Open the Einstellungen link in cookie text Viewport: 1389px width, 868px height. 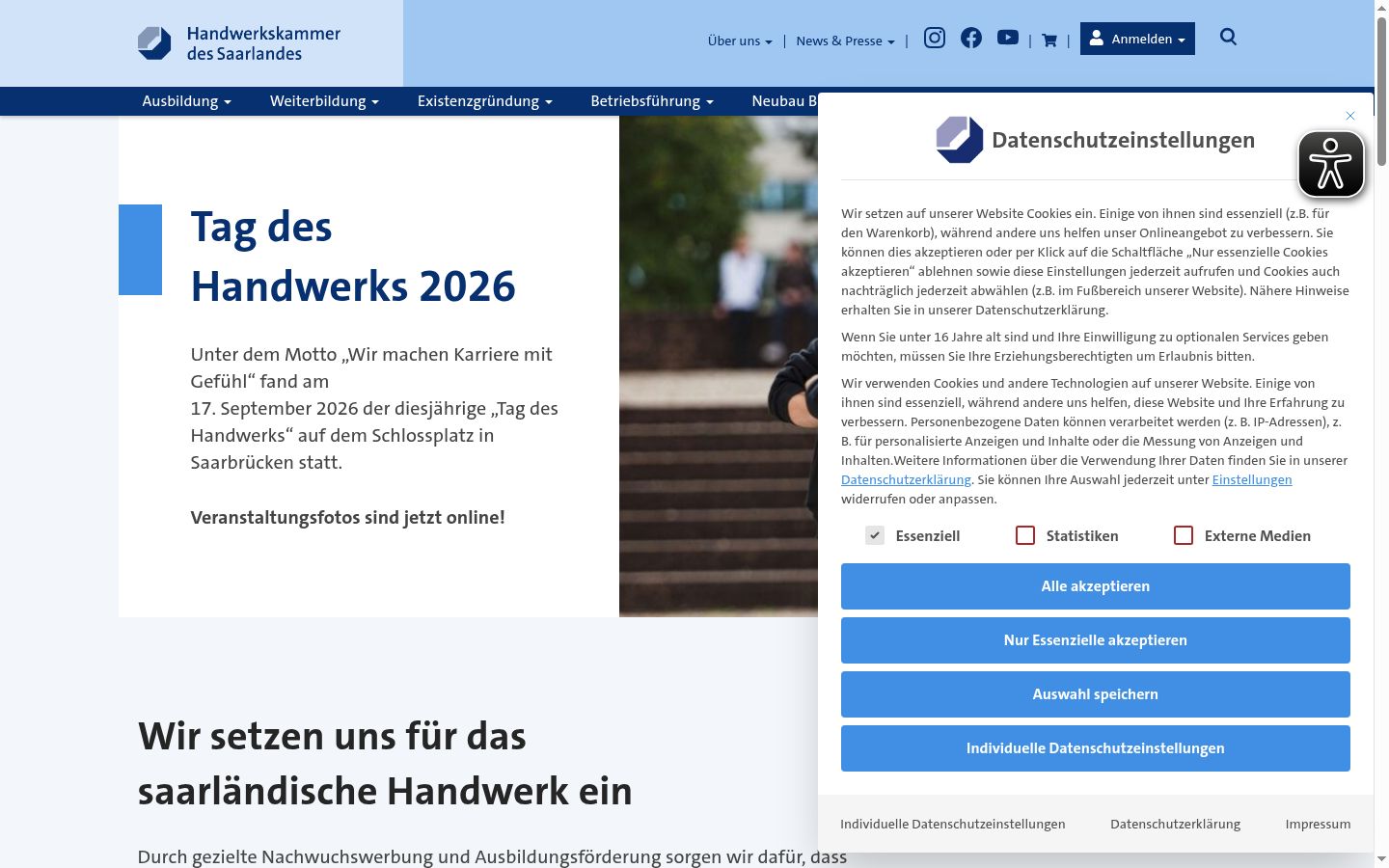click(1252, 479)
